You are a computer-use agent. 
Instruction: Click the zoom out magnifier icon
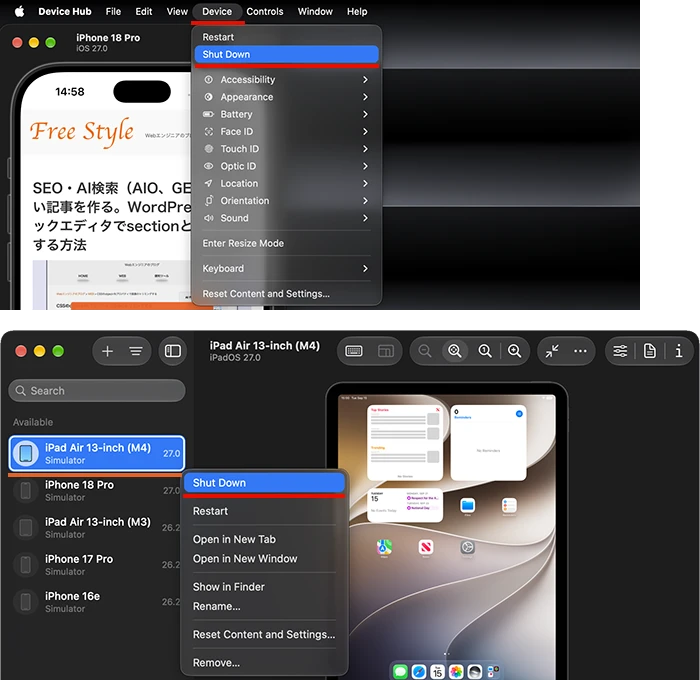pos(425,351)
